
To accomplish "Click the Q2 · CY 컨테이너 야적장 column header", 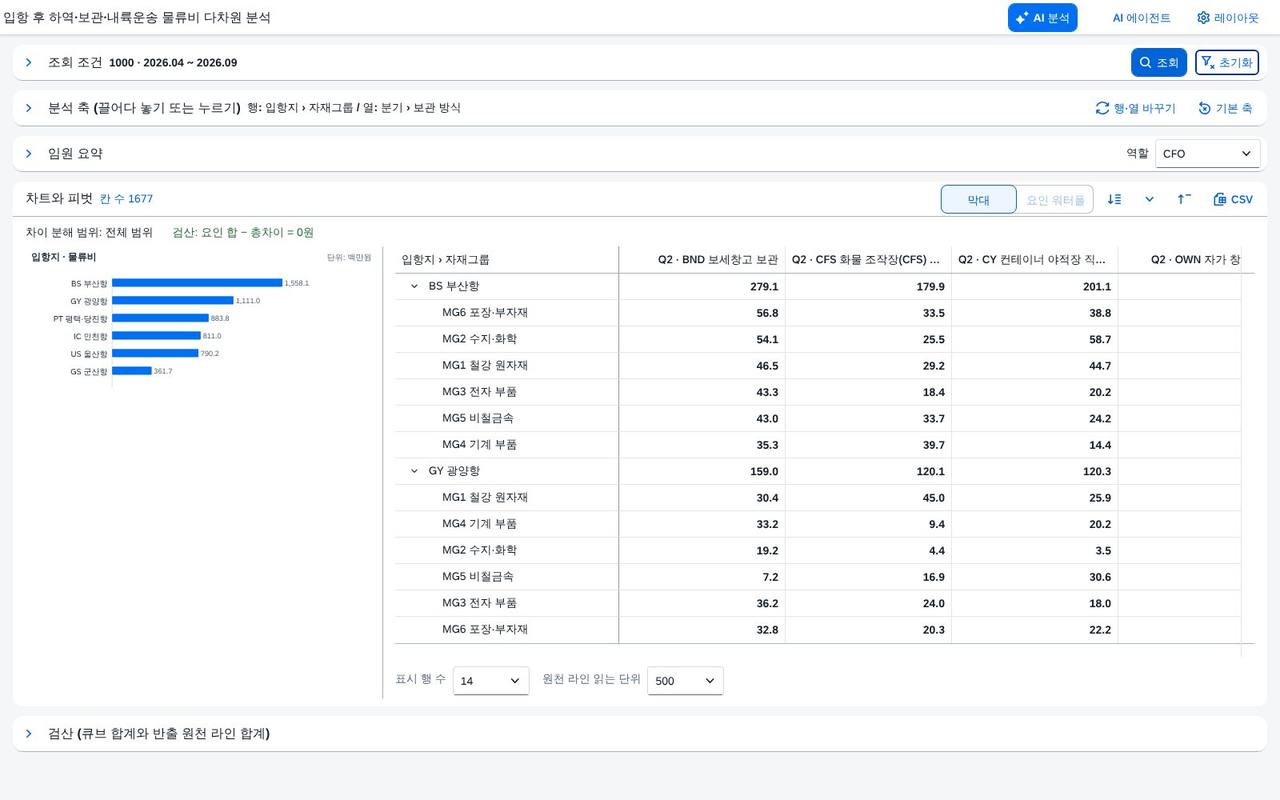I will pyautogui.click(x=1034, y=260).
